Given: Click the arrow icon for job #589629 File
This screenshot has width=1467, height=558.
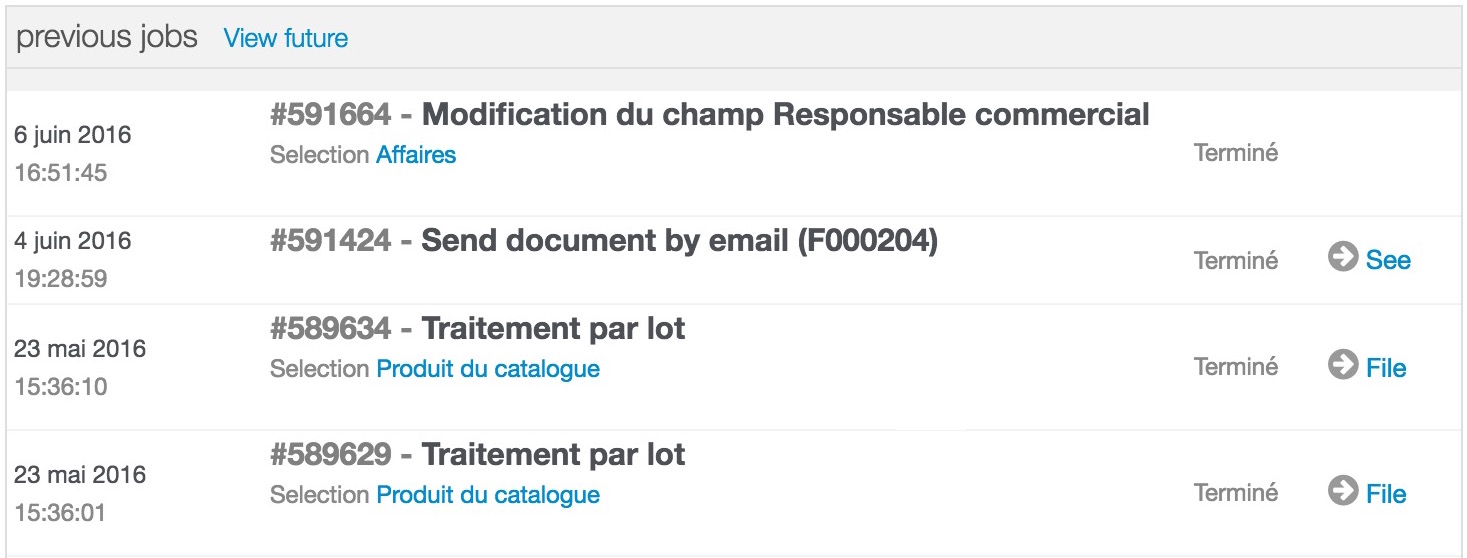Looking at the screenshot, I should click(x=1343, y=492).
